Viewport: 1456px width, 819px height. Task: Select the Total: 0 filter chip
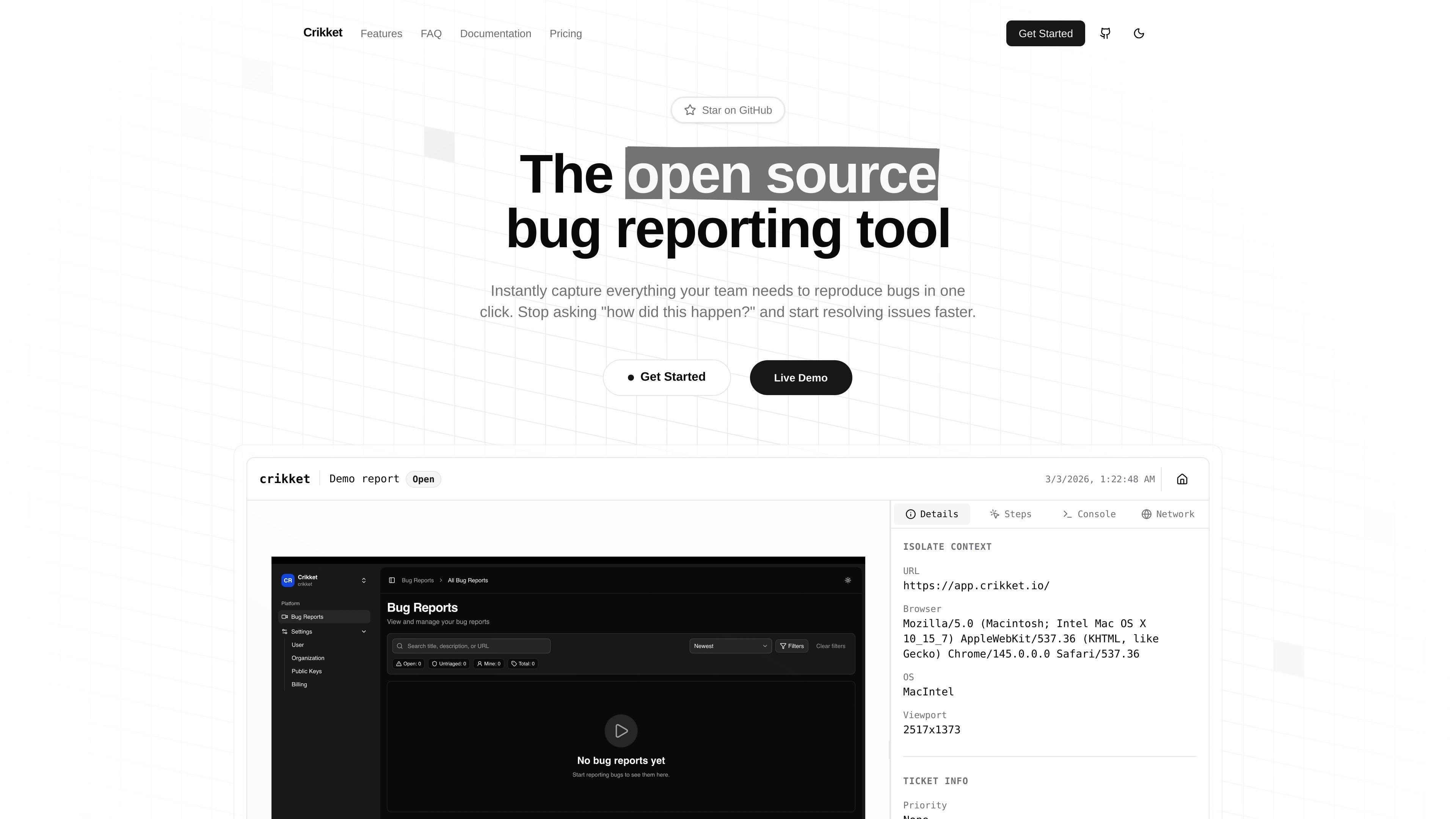tap(523, 664)
